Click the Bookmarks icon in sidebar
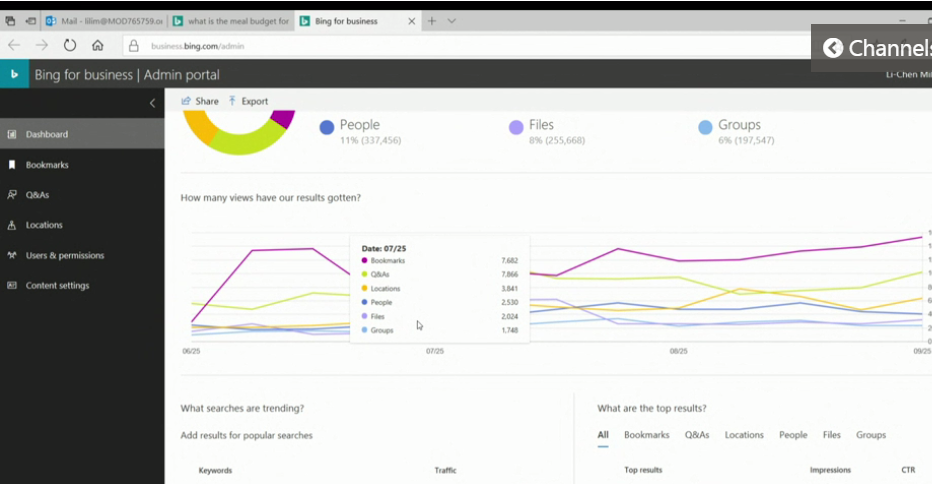Viewport: 932px width, 484px height. click(12, 165)
